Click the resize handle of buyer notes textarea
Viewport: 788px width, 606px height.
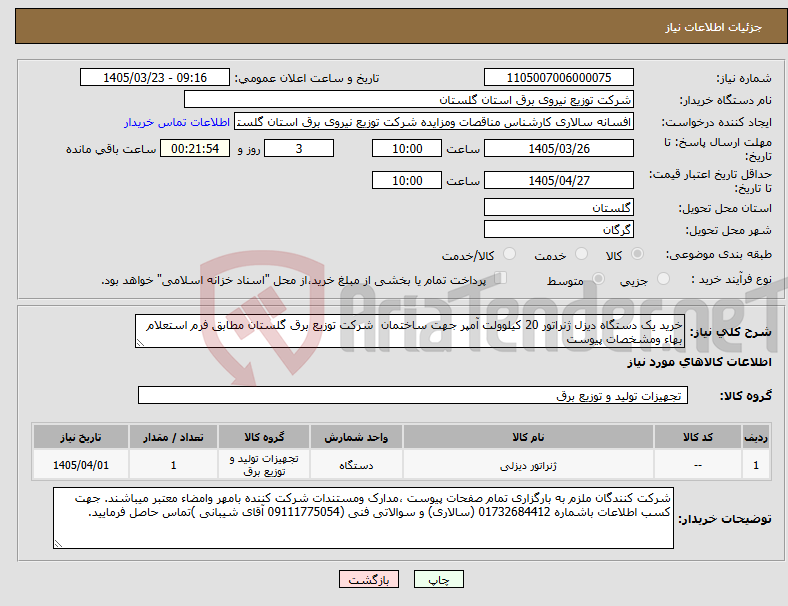click(58, 544)
